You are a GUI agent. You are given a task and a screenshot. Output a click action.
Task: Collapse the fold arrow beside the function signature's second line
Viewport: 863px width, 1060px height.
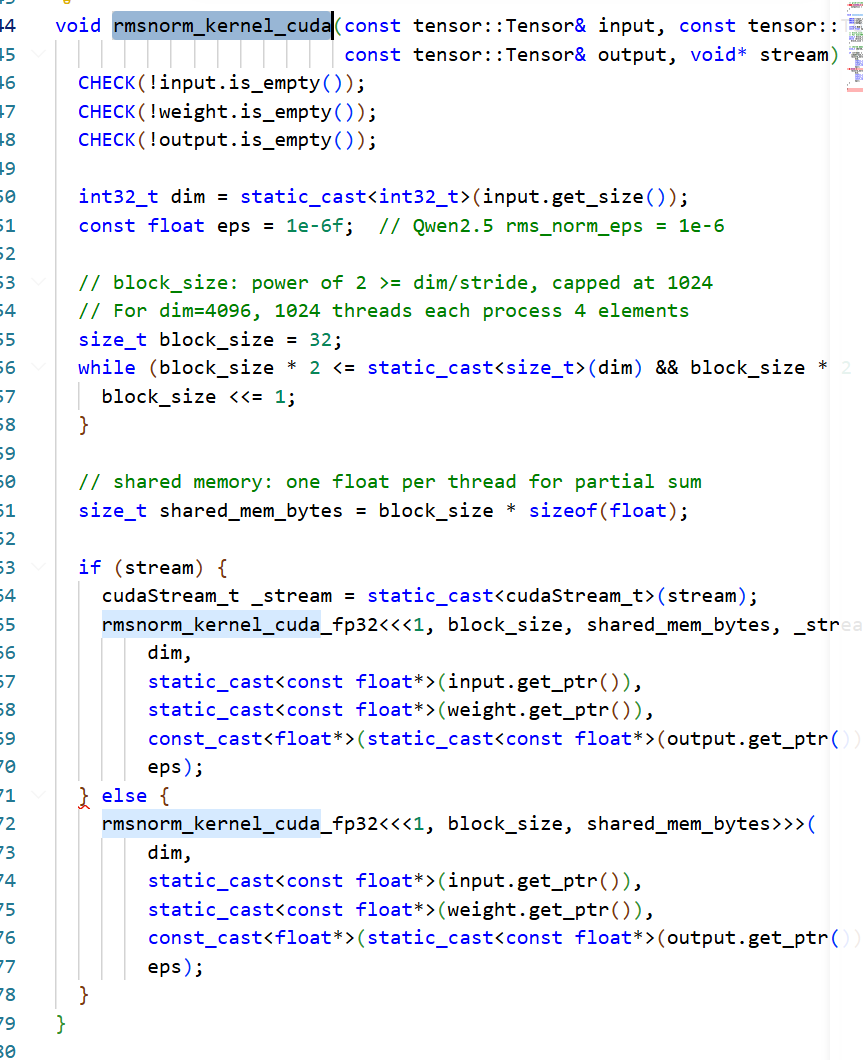[x=39, y=53]
